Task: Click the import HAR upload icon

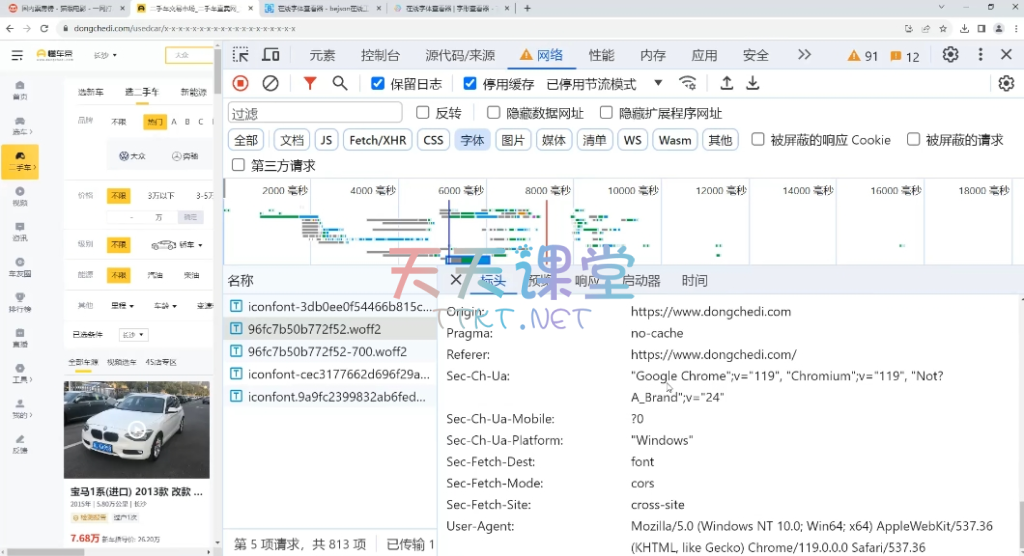Action: 727,84
